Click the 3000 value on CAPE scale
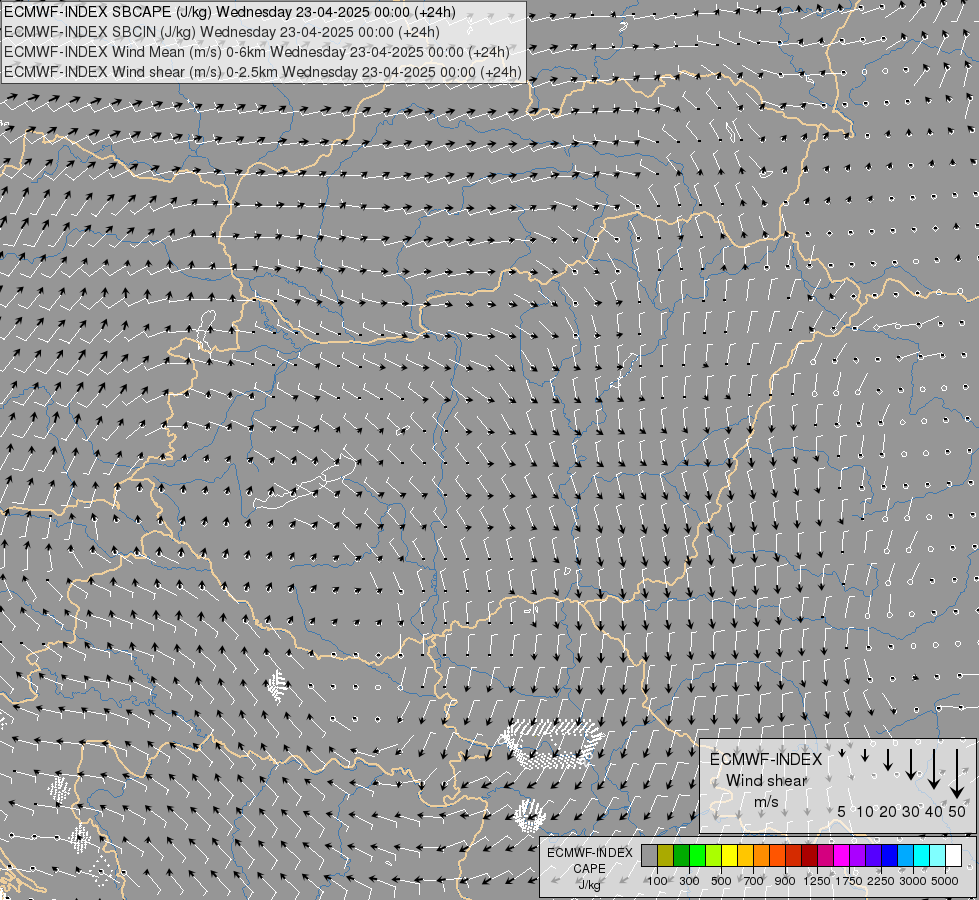Screen dimensions: 979x900 [x=913, y=881]
